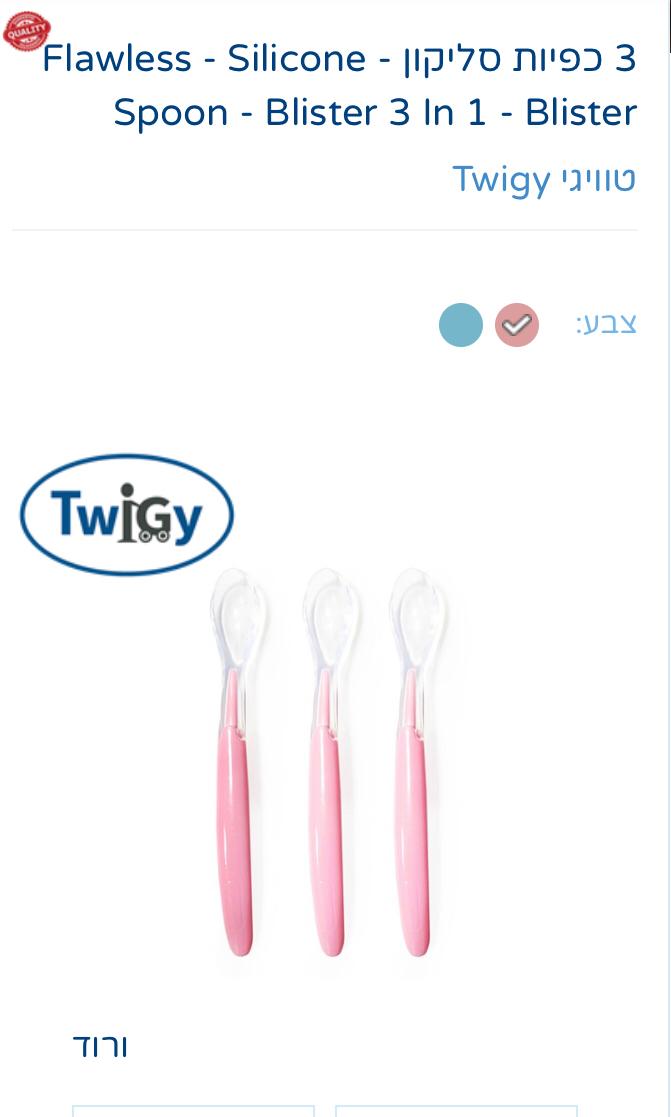Click the oval Twigy logo
The width and height of the screenshot is (671, 1117).
tap(127, 514)
